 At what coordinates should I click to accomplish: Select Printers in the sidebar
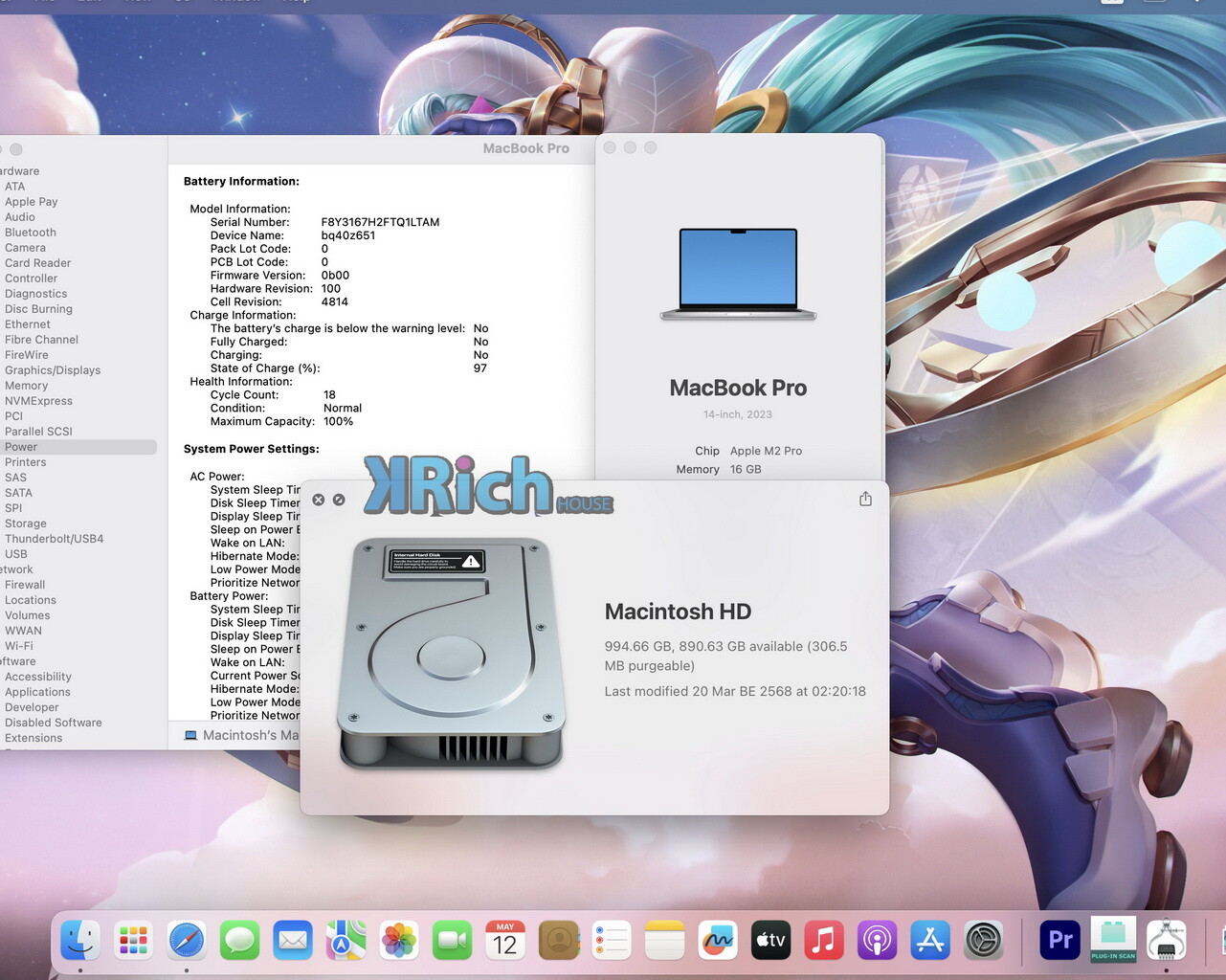pyautogui.click(x=26, y=462)
